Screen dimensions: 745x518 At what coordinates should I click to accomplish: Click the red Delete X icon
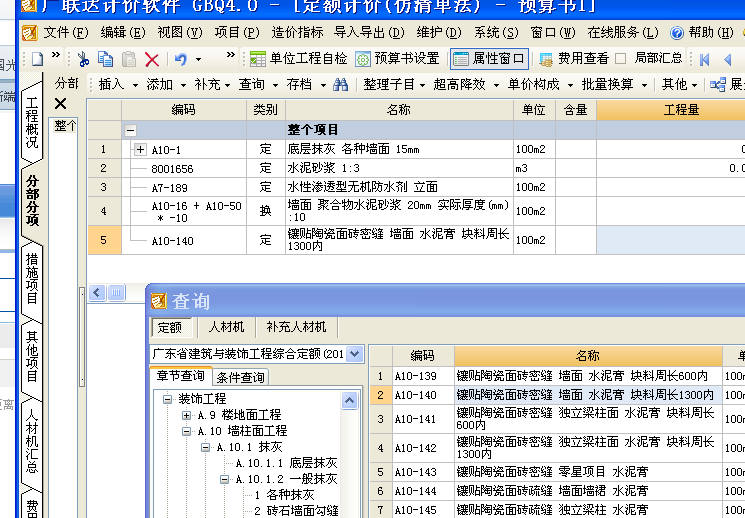[152, 59]
